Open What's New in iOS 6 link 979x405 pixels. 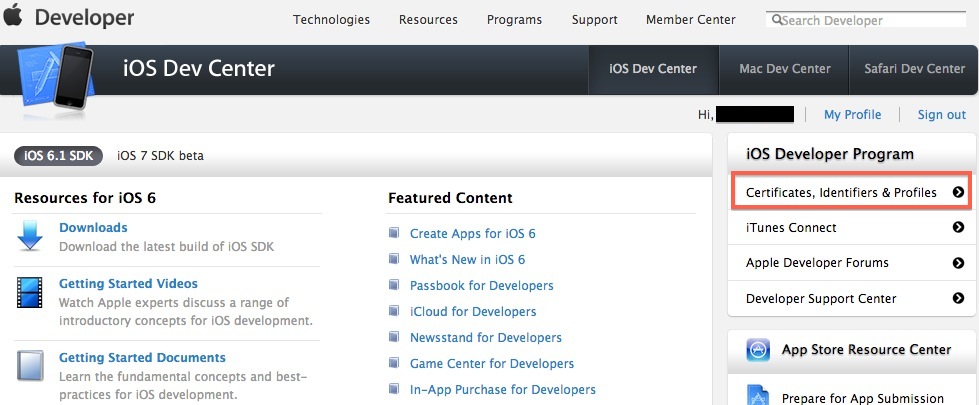click(467, 260)
